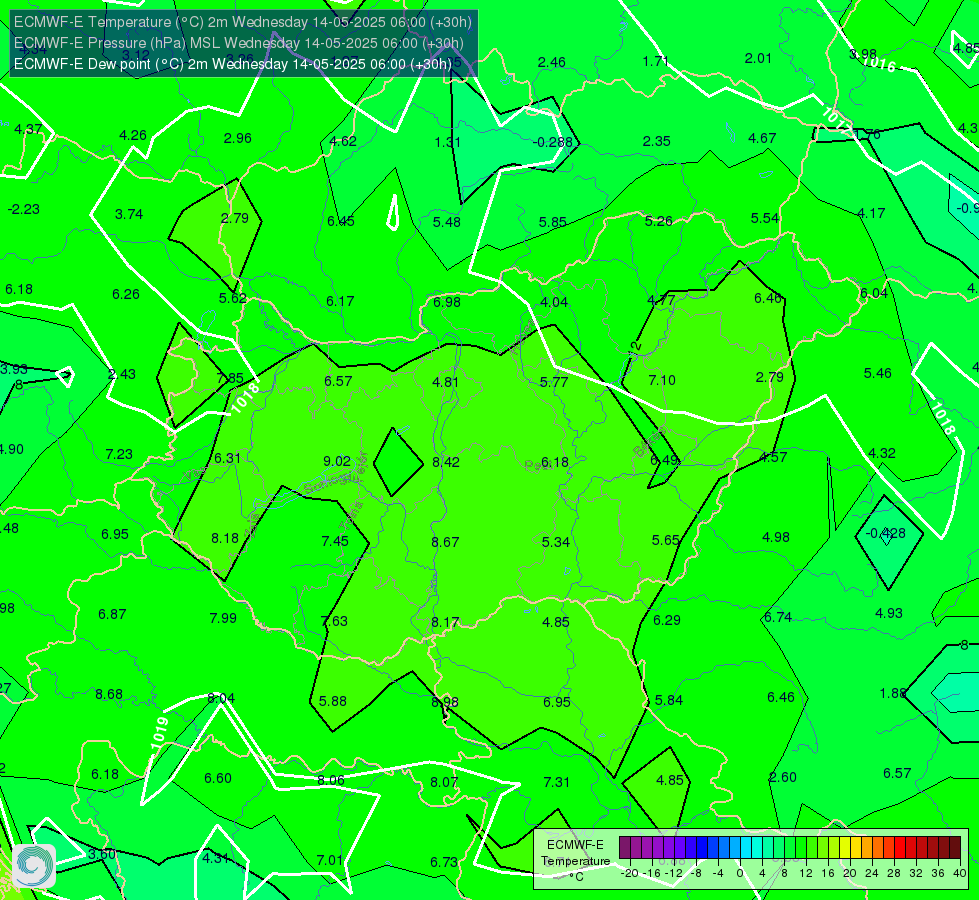
Task: Click the 6.74 dew point value
Action: (x=778, y=617)
